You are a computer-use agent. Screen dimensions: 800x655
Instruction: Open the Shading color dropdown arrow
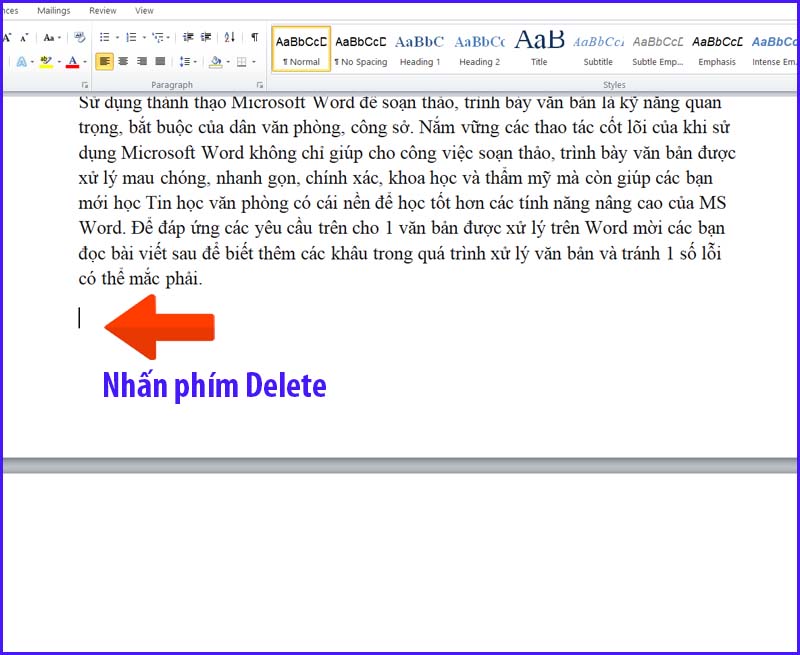click(228, 62)
